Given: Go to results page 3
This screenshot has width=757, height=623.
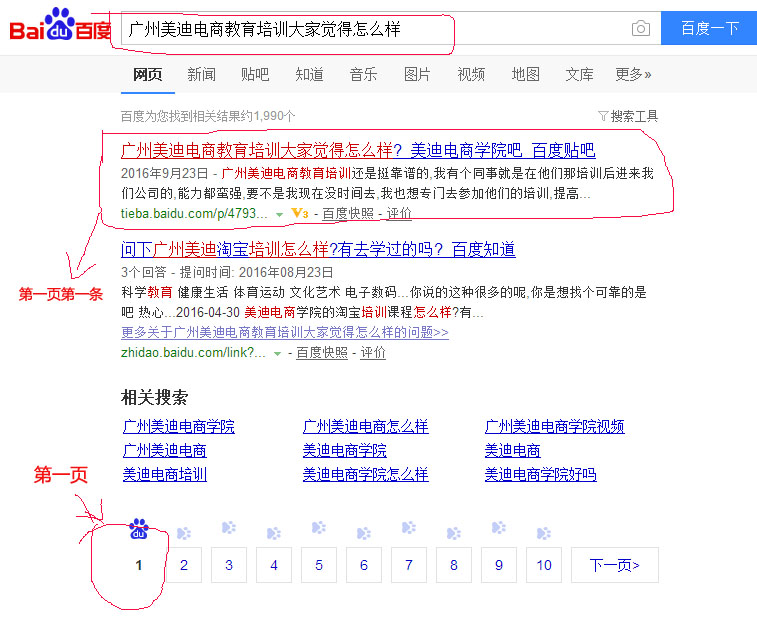Looking at the screenshot, I should pyautogui.click(x=229, y=565).
